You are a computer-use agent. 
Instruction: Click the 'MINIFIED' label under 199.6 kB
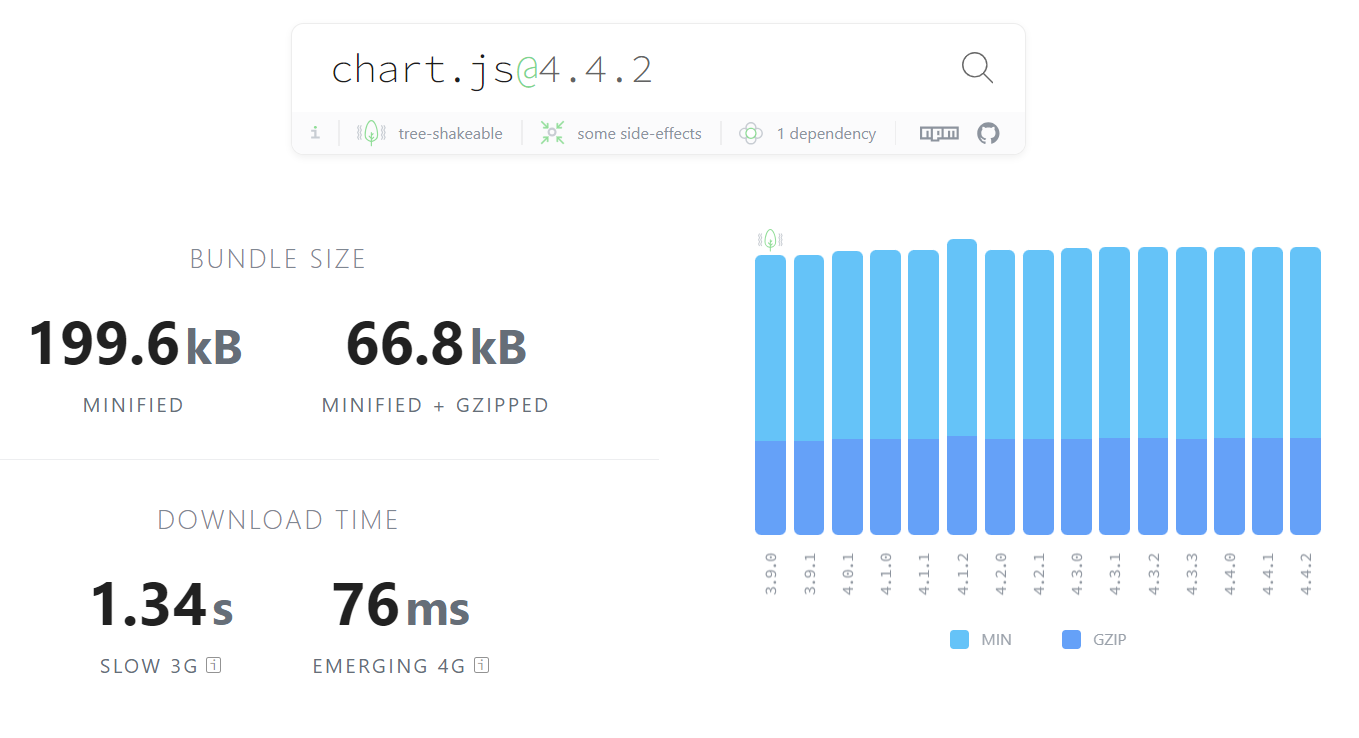[x=133, y=405]
